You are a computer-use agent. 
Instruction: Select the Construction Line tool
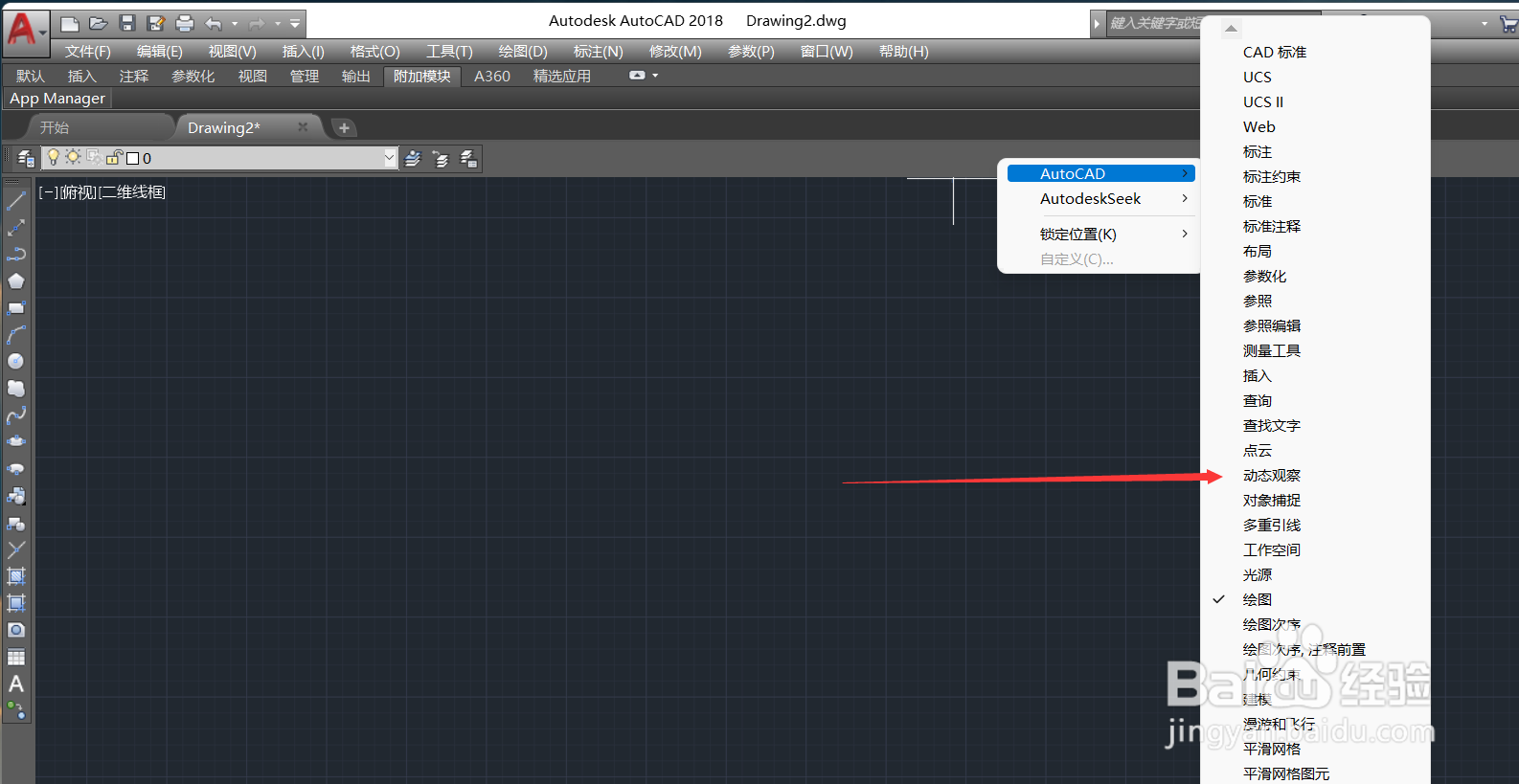pos(16,228)
